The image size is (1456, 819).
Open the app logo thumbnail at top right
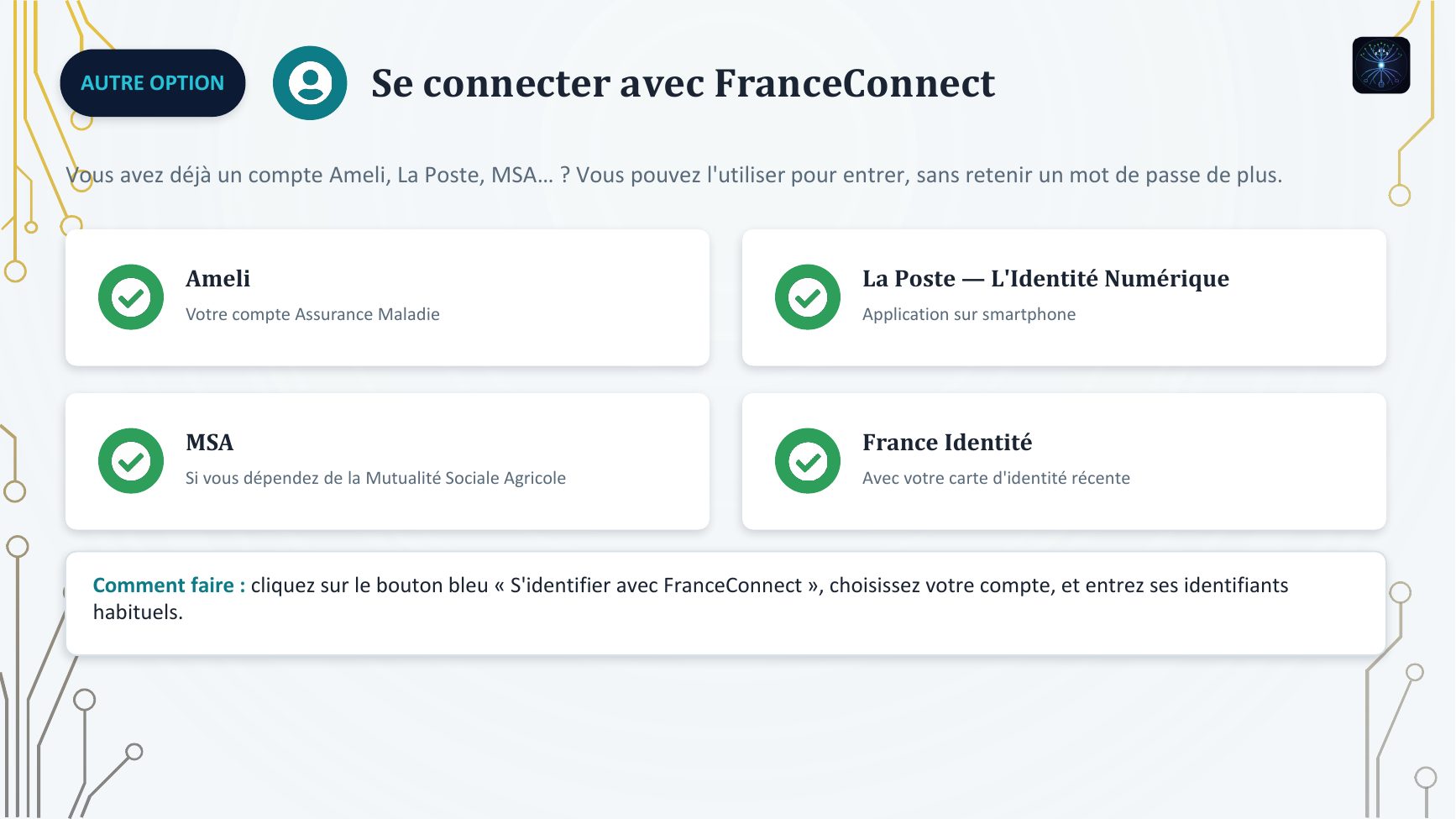coord(1381,66)
